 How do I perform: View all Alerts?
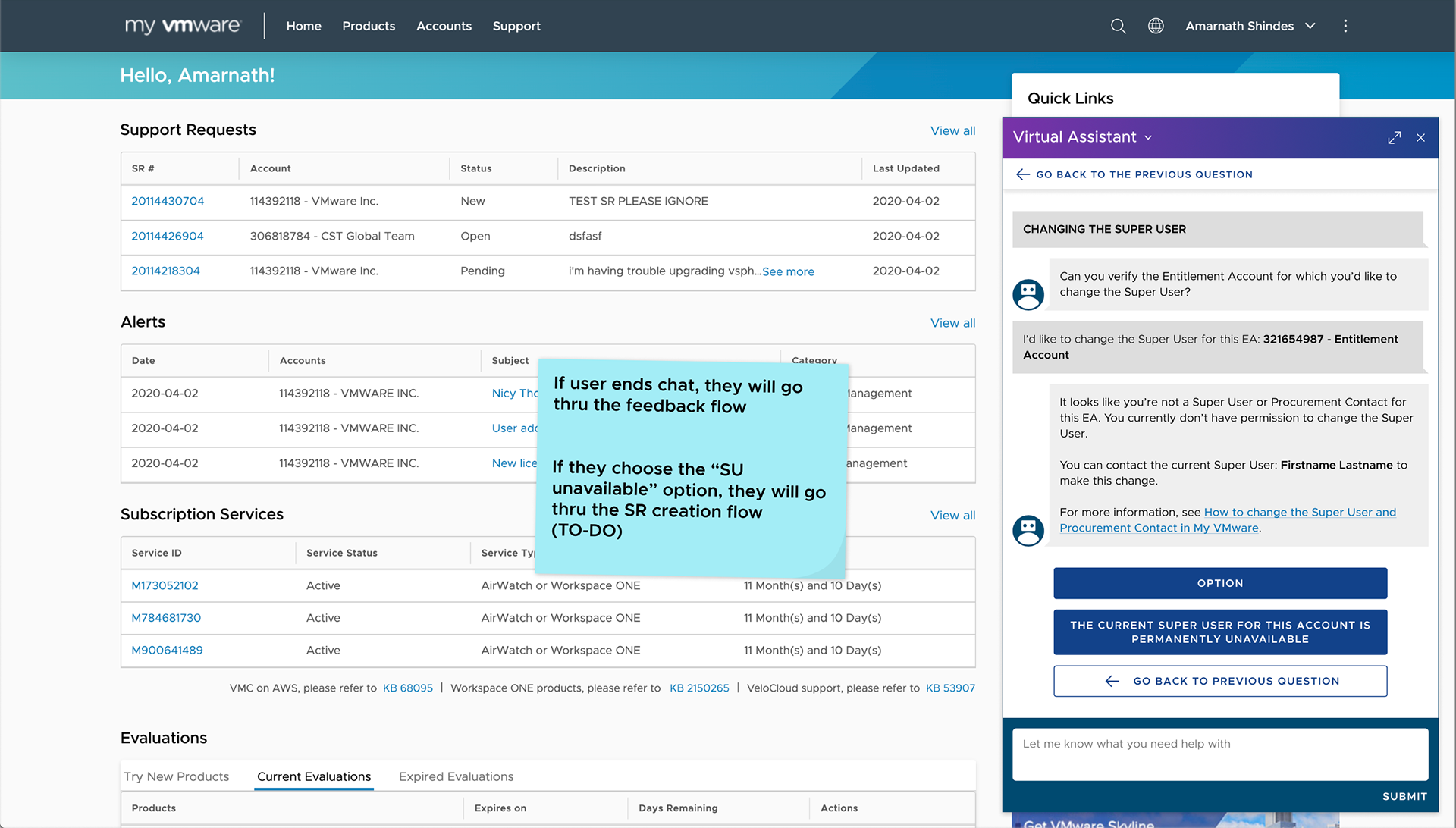[952, 323]
